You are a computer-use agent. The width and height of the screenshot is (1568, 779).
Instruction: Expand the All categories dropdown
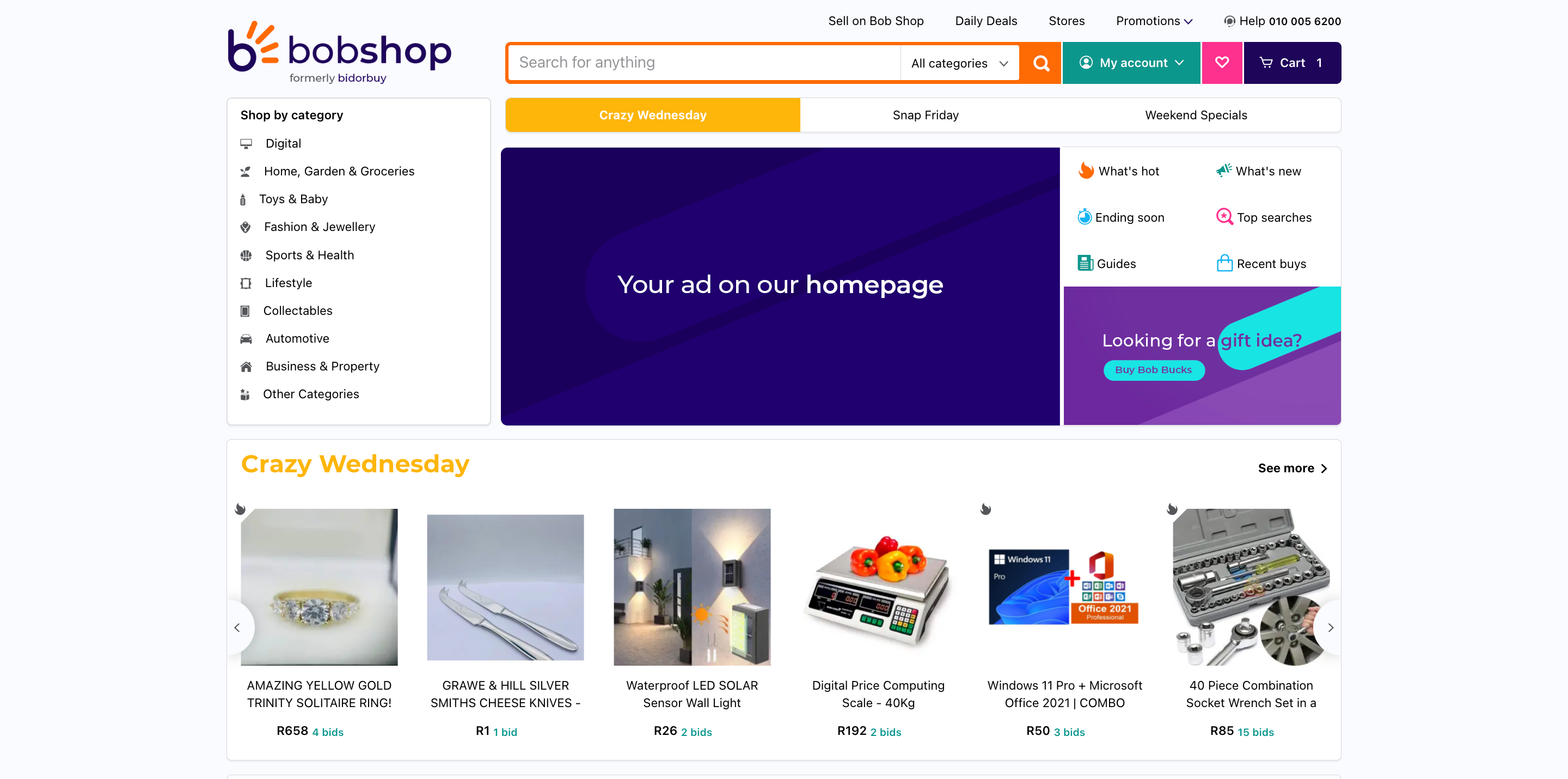pyautogui.click(x=959, y=63)
